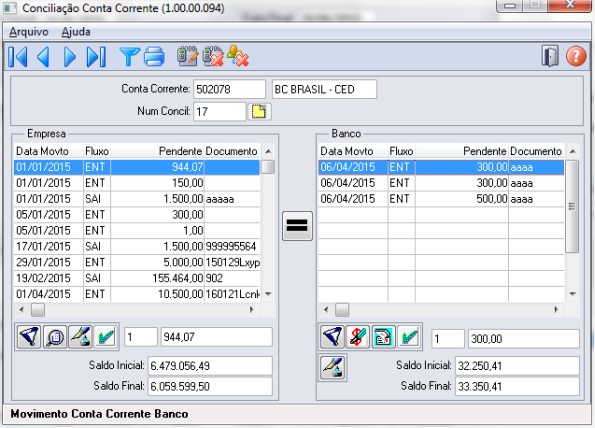Click the Banco selected value field 300,00
This screenshot has height=428, width=595.
pyautogui.click(x=524, y=338)
